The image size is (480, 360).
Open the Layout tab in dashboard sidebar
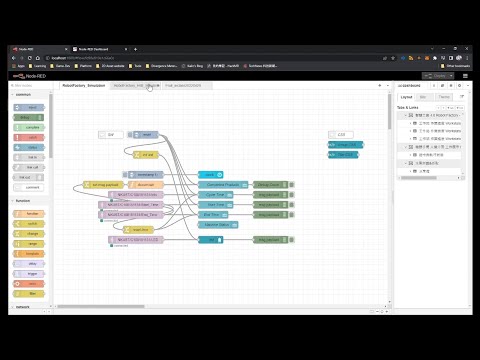tap(406, 97)
